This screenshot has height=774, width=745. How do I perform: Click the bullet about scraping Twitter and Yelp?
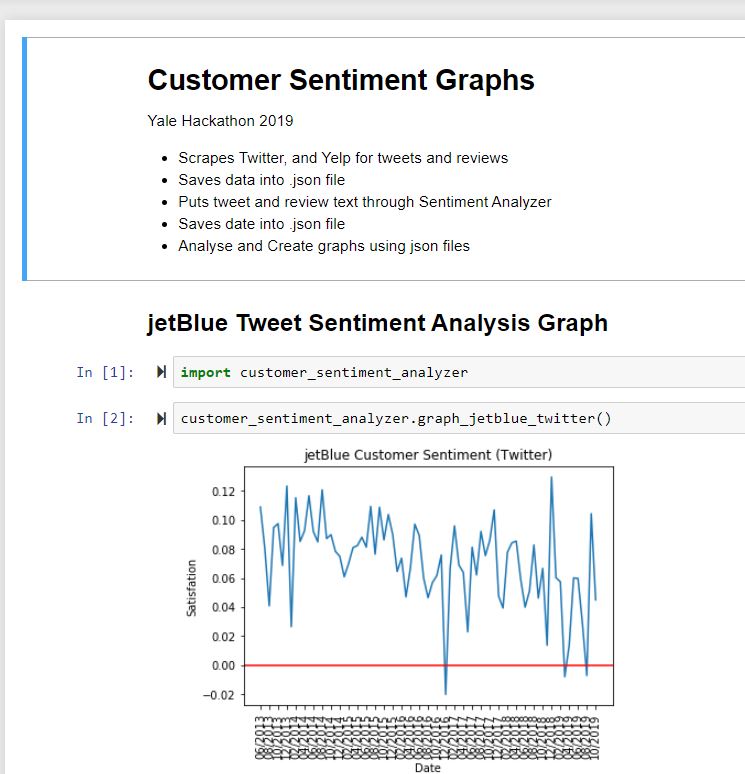click(x=343, y=158)
